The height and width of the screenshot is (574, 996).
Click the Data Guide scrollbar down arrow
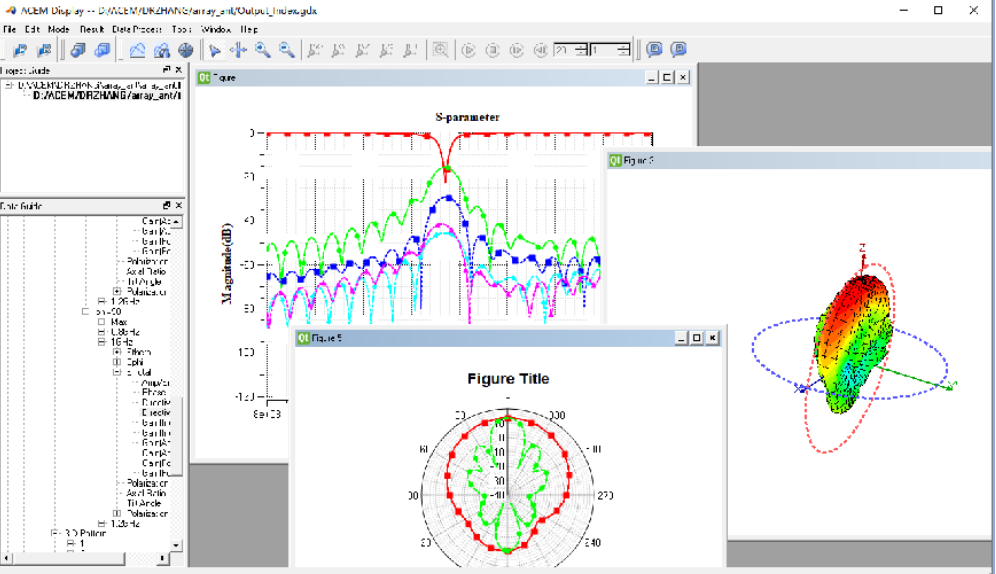click(x=178, y=545)
